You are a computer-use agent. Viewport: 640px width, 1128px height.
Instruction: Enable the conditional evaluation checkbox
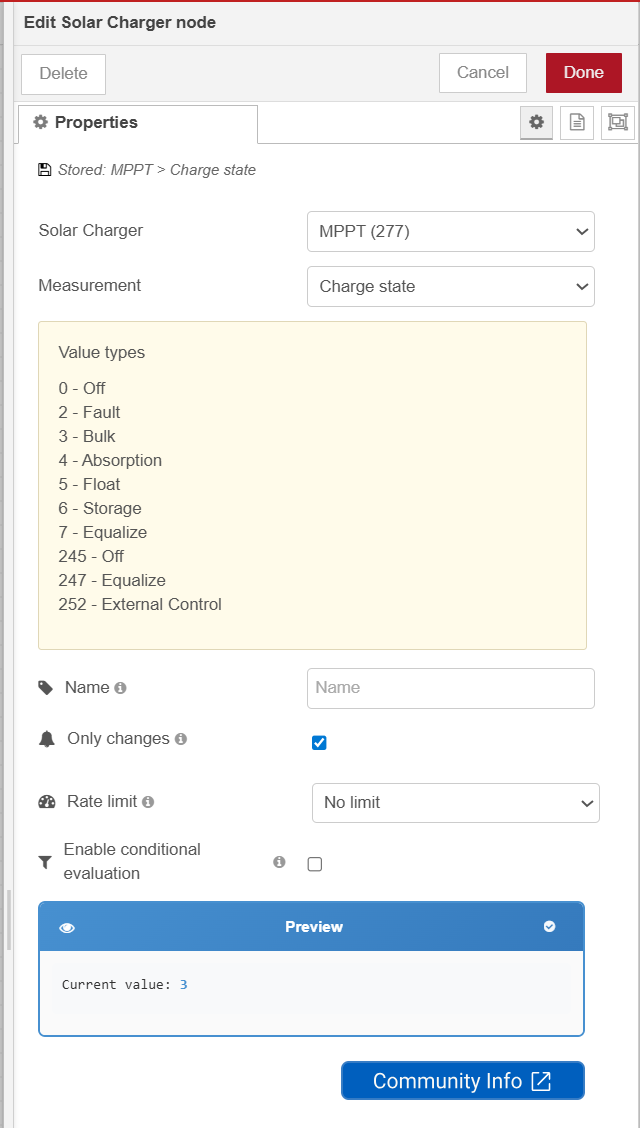pos(315,865)
